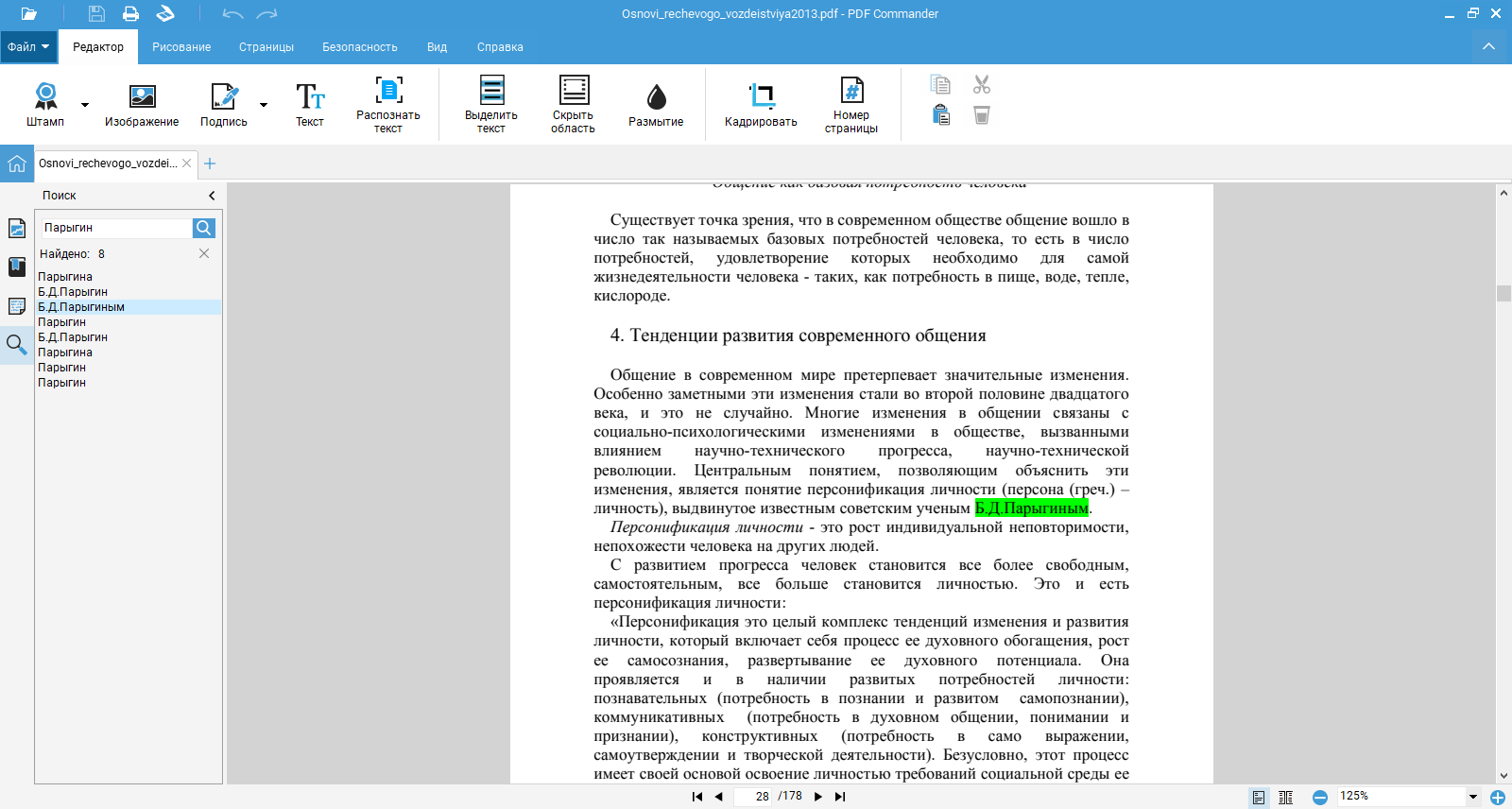The width and height of the screenshot is (1512, 809).
Task: Open the Страницы tab
Action: 266,46
